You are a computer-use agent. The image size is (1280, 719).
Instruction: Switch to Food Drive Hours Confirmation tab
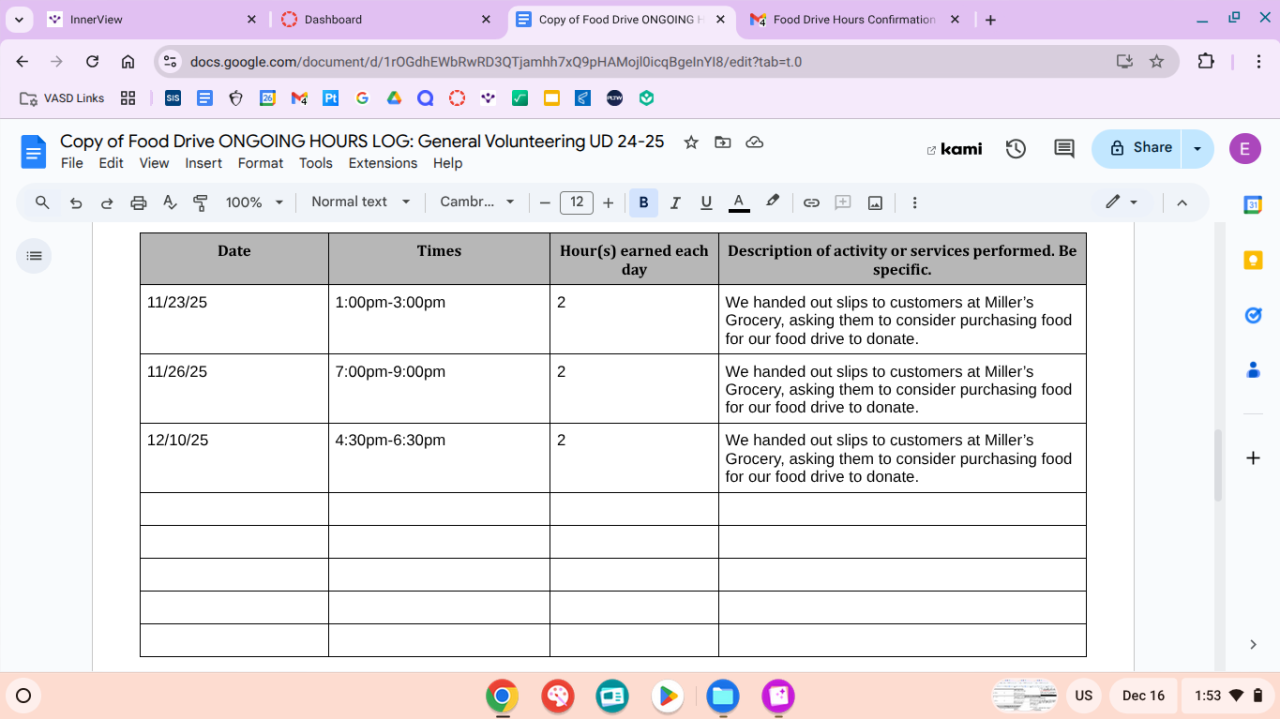[855, 19]
